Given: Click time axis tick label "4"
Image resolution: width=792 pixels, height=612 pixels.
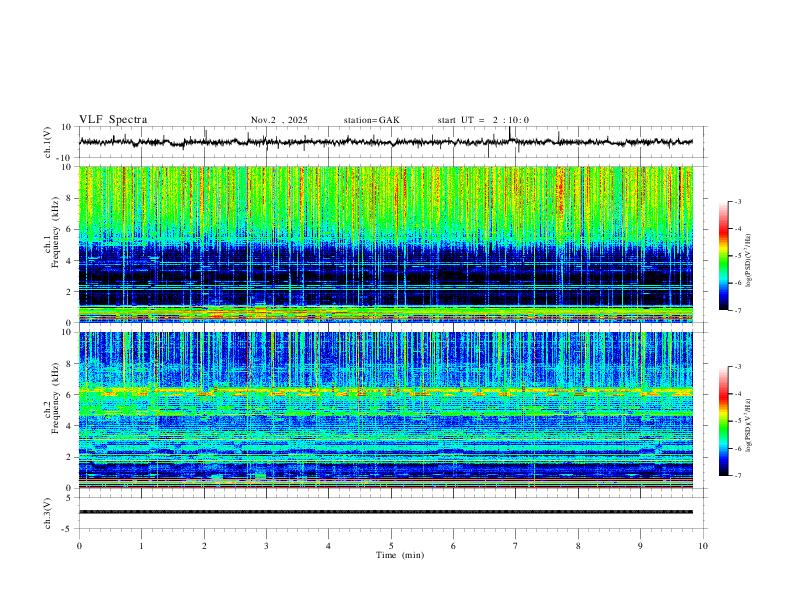Looking at the screenshot, I should [x=329, y=546].
